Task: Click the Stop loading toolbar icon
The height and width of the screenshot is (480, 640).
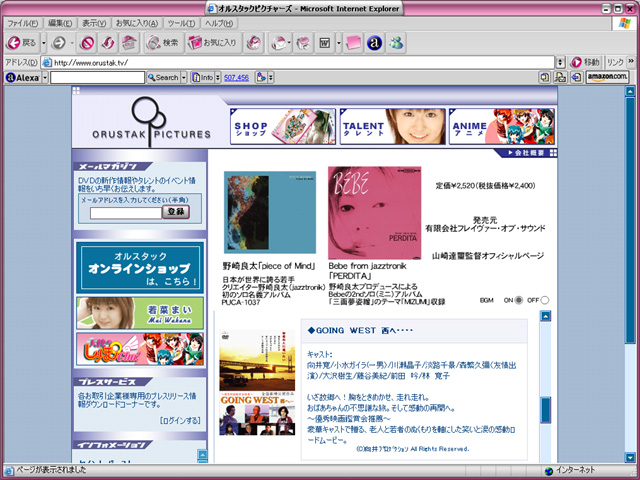Action: [87, 43]
